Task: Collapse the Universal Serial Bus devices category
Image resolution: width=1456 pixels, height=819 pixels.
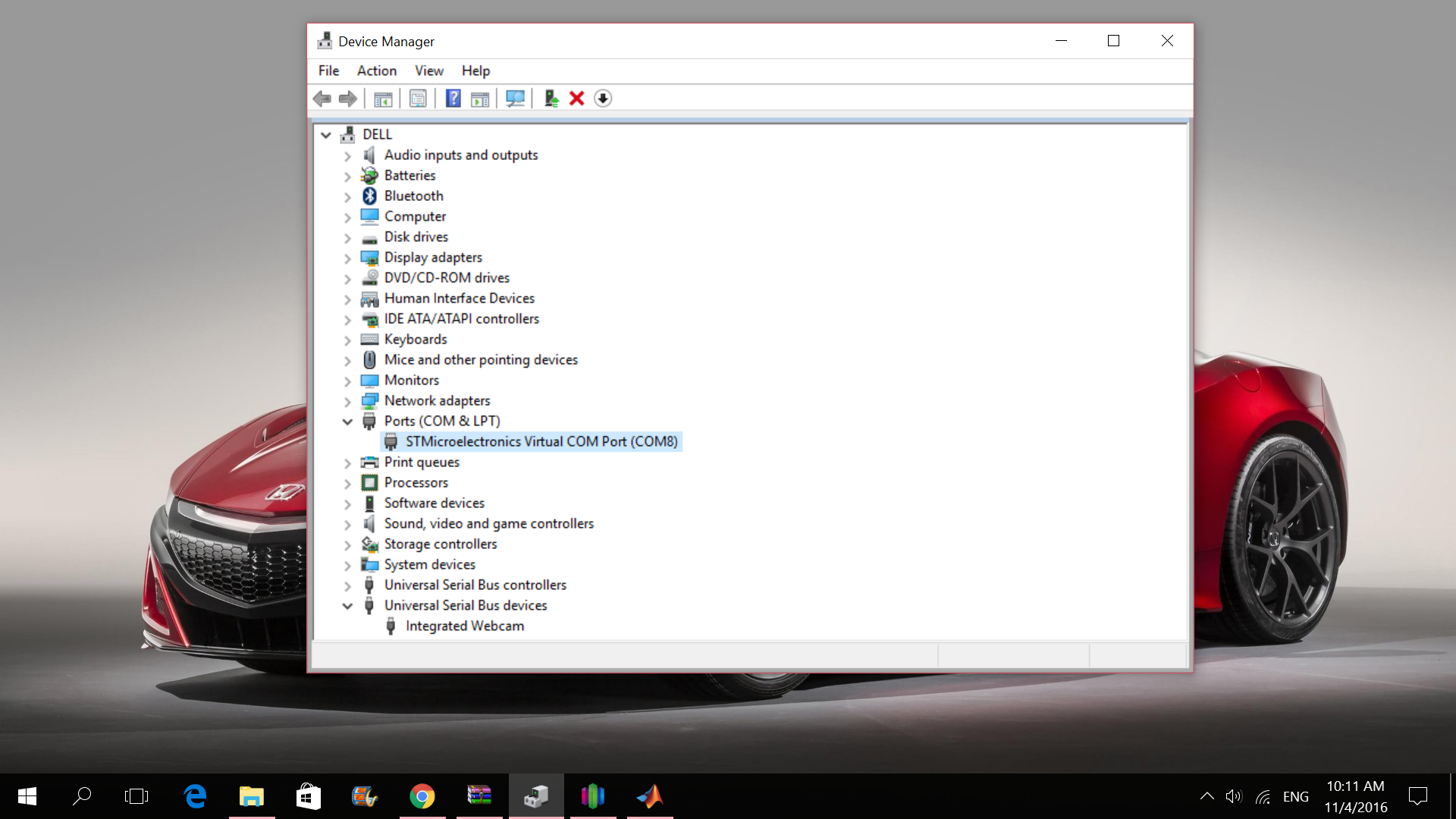Action: pos(348,605)
